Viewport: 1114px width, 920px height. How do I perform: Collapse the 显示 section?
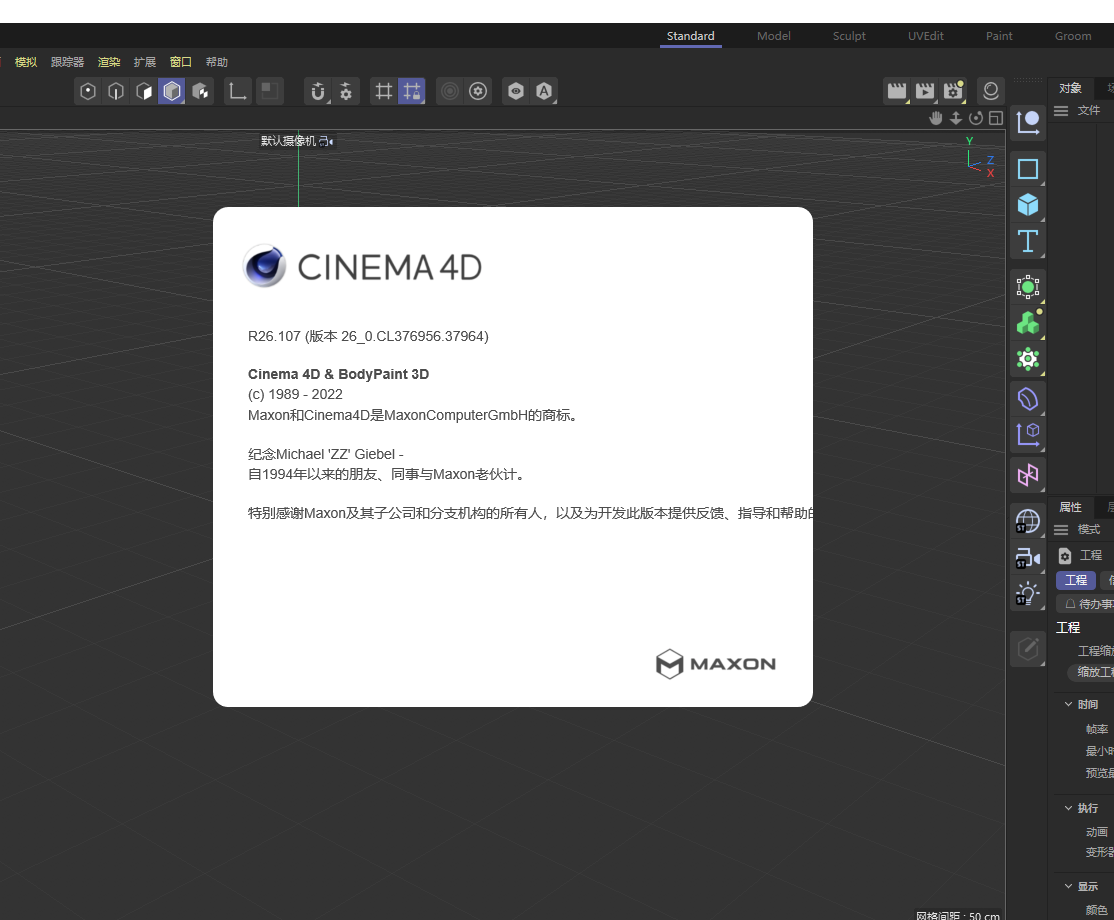click(x=1070, y=885)
